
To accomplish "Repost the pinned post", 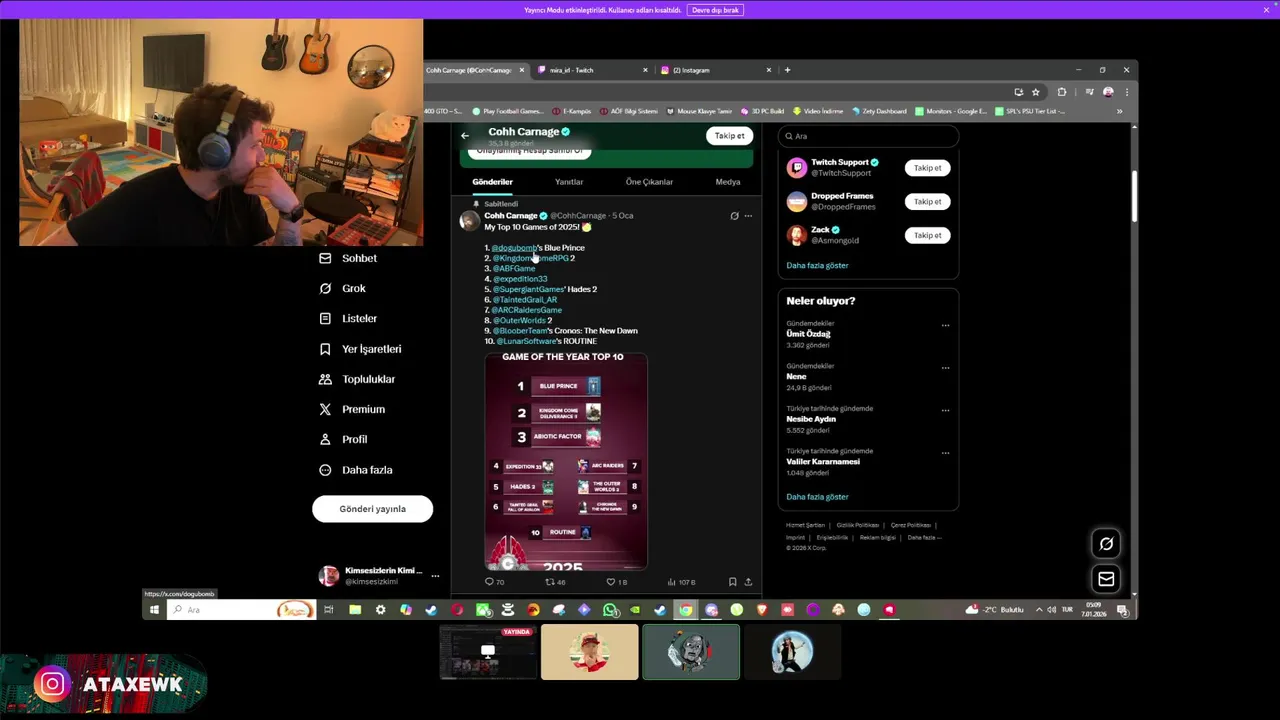I will point(554,581).
